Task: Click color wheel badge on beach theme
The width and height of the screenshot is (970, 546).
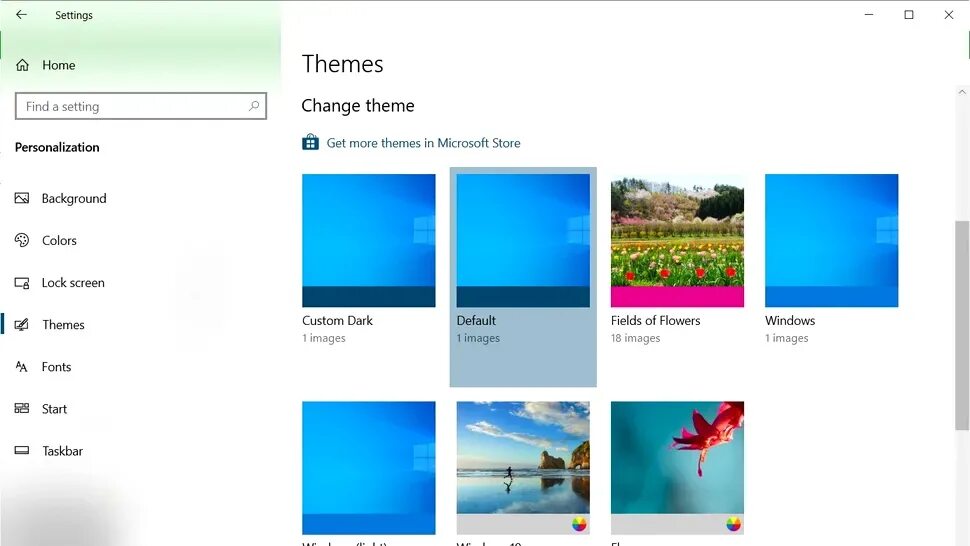Action: coord(579,524)
